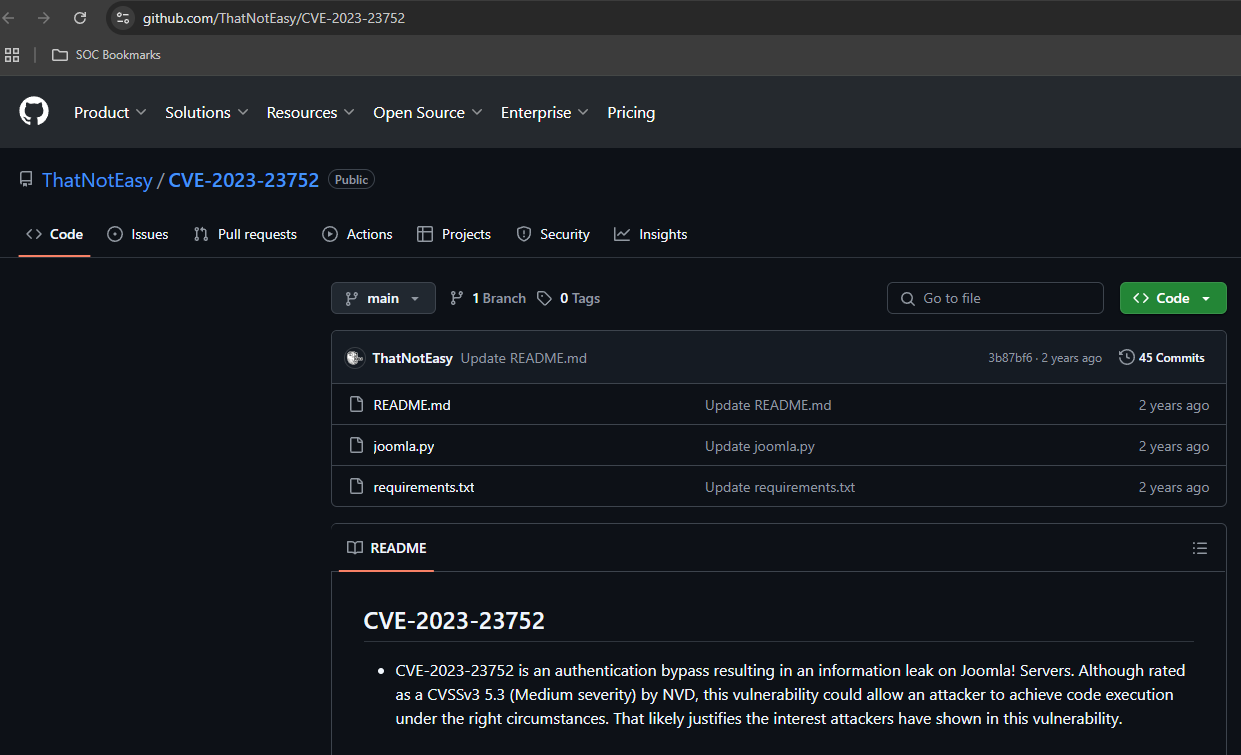The image size is (1241, 755).
Task: Expand the main branch dropdown
Action: tap(383, 298)
